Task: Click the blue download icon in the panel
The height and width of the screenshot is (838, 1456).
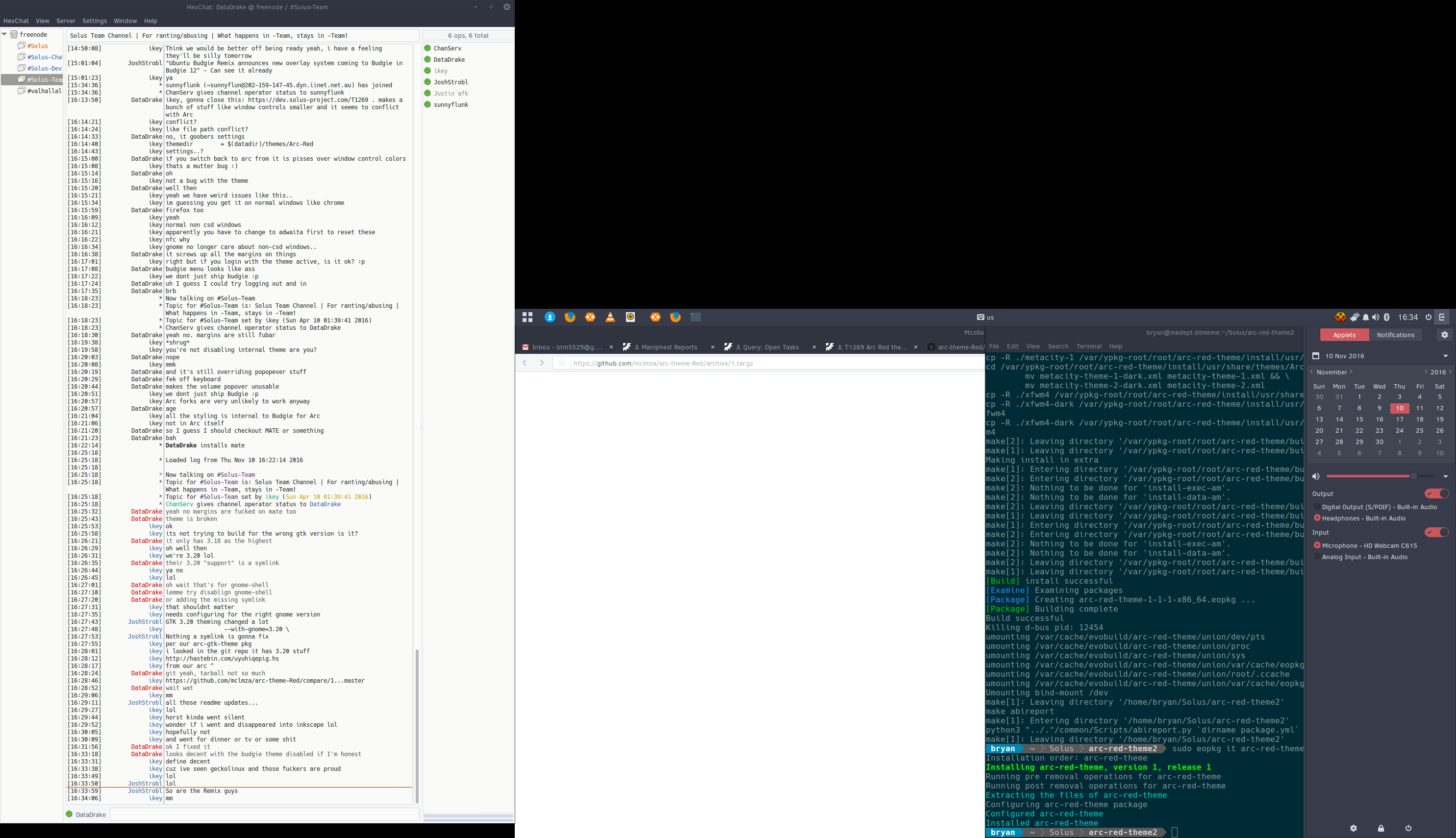Action: pos(550,317)
